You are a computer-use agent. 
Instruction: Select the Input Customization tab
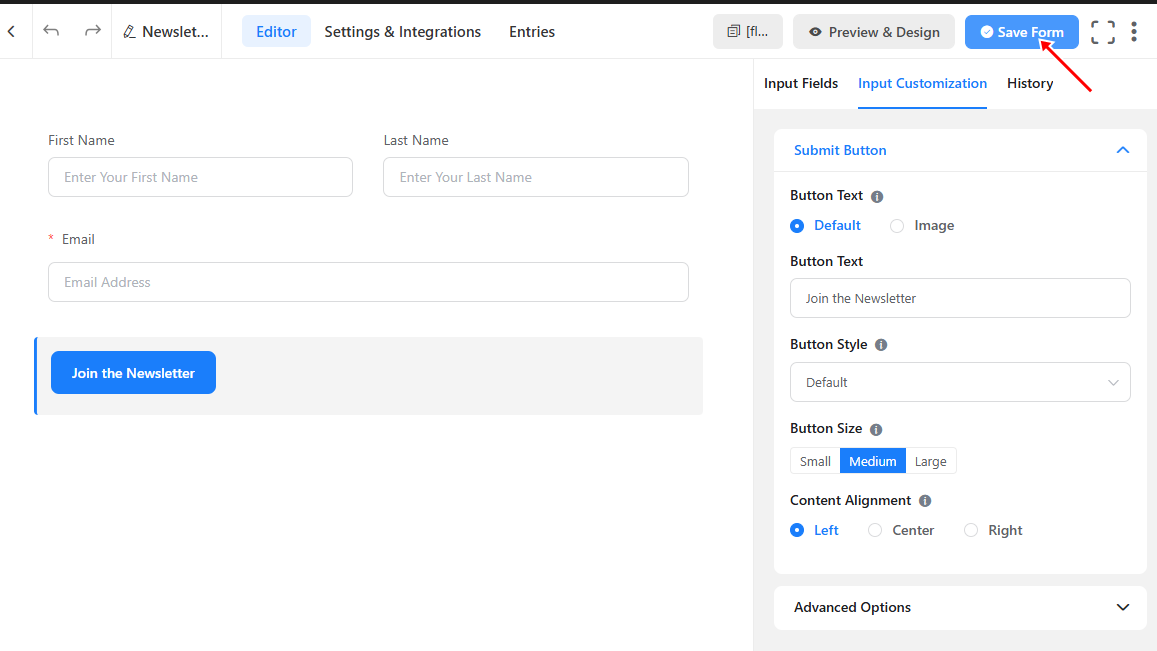tap(922, 83)
